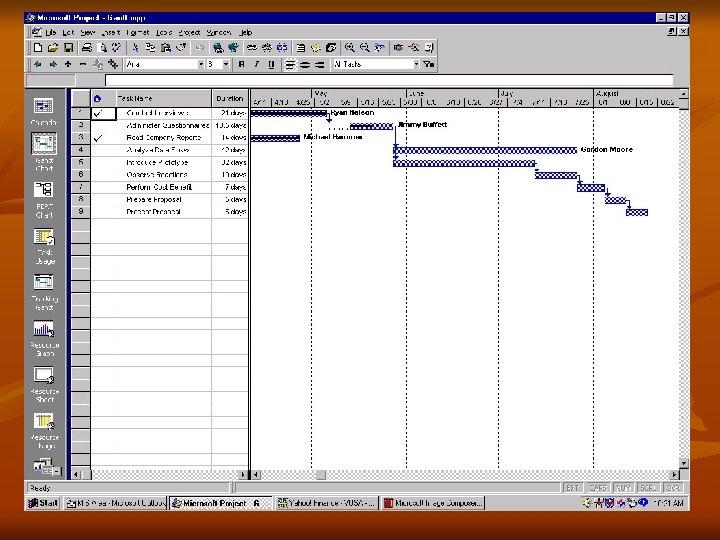Click the Windows Start button
The image size is (720, 540).
[x=43, y=503]
